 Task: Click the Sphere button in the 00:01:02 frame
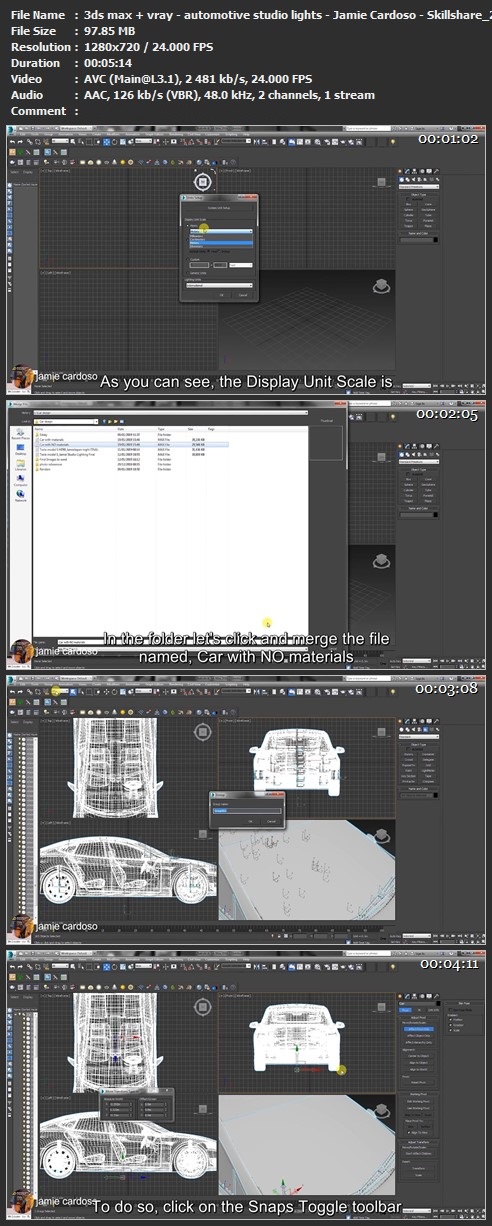point(409,210)
